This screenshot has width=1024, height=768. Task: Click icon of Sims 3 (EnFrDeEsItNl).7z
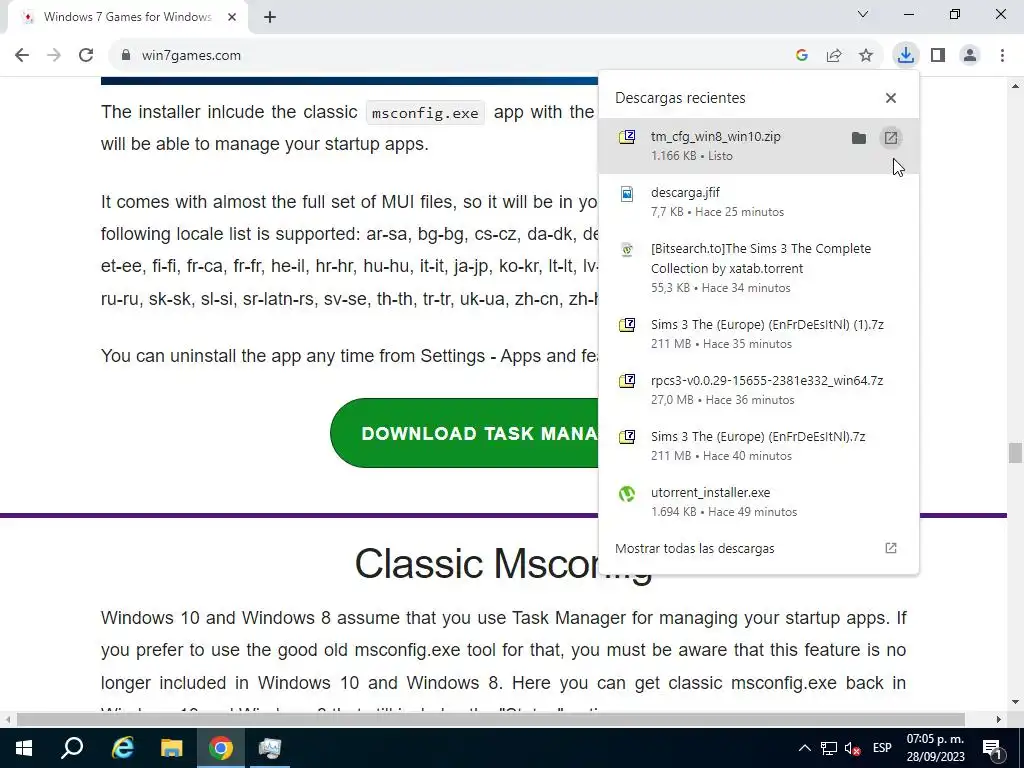click(627, 437)
